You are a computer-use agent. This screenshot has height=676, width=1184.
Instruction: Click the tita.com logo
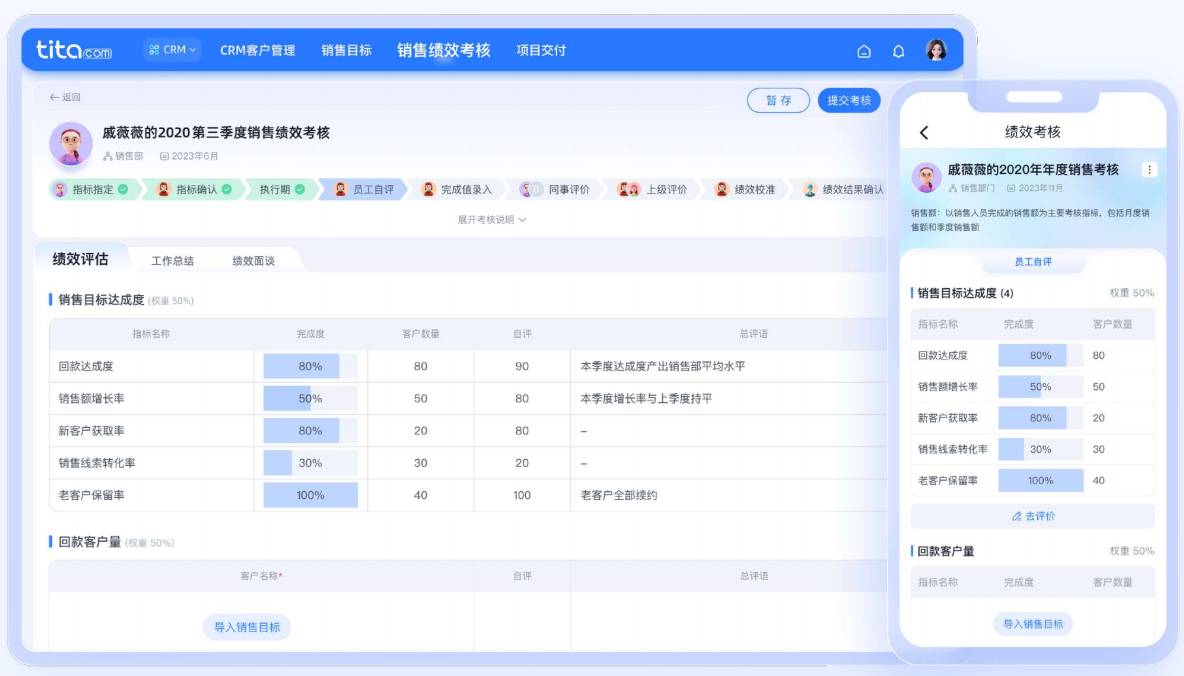coord(74,49)
